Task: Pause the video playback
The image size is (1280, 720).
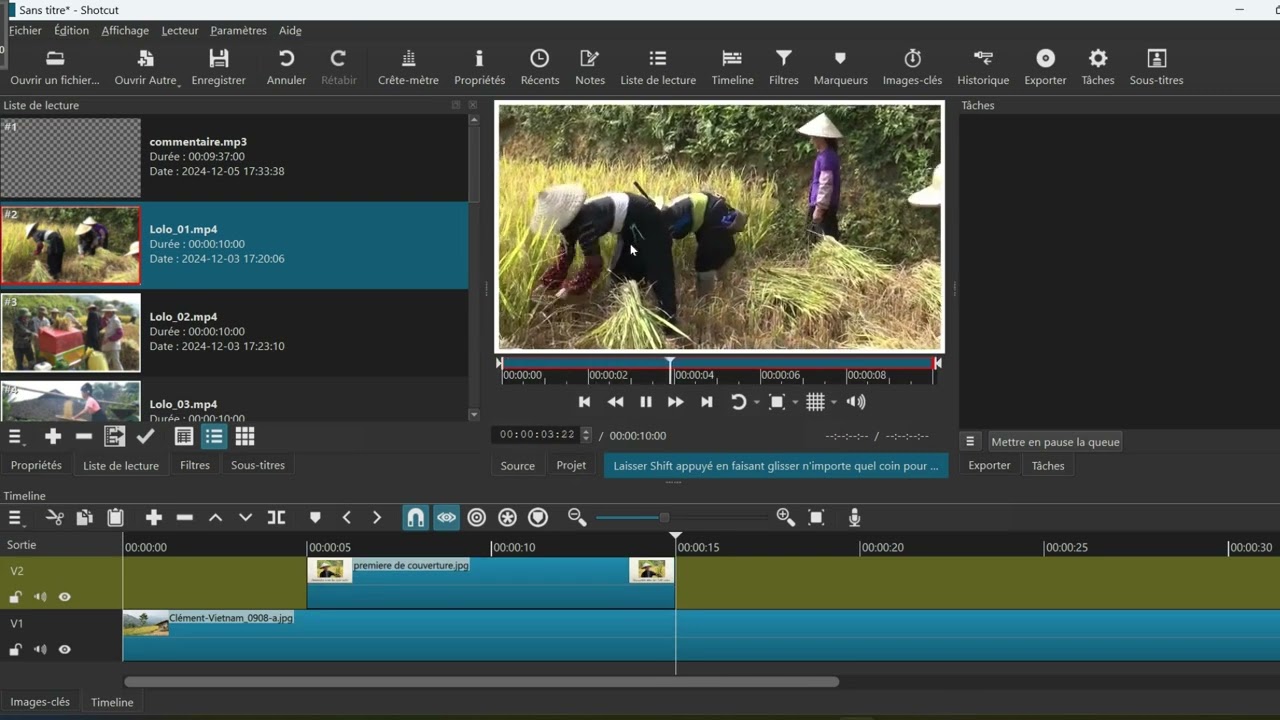Action: [x=646, y=402]
